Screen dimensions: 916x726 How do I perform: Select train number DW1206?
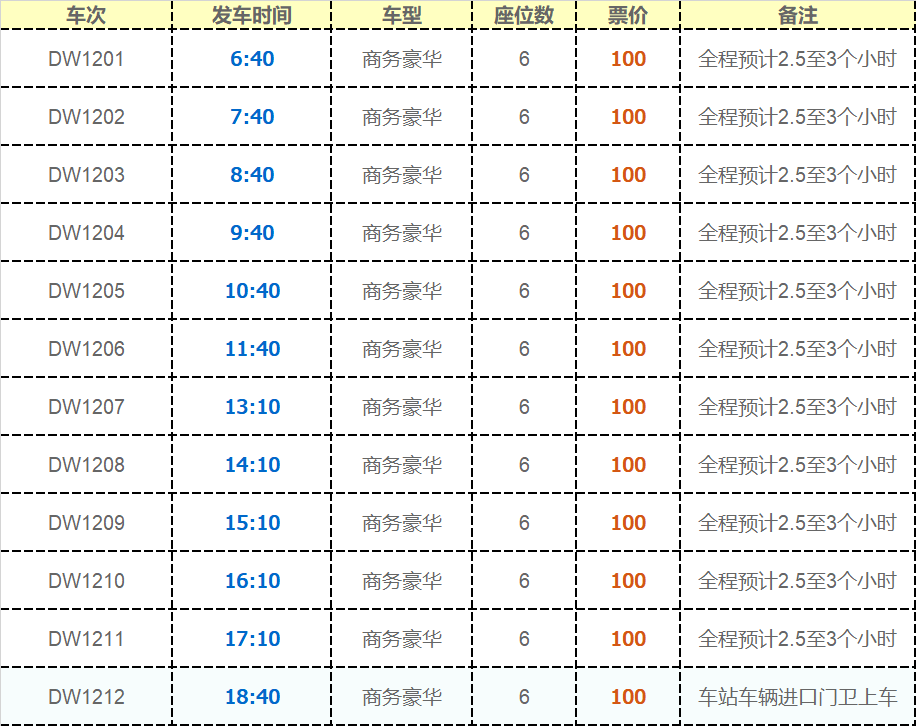86,349
